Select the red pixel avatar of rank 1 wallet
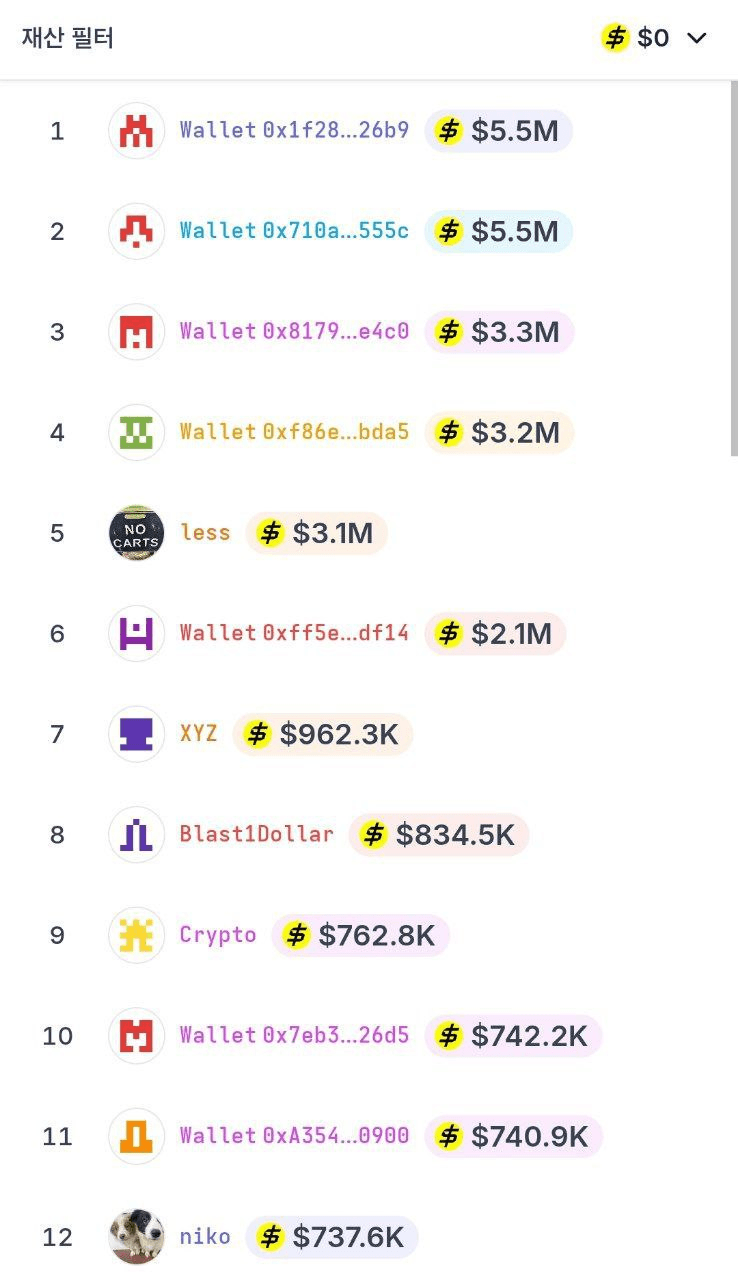 pos(136,131)
